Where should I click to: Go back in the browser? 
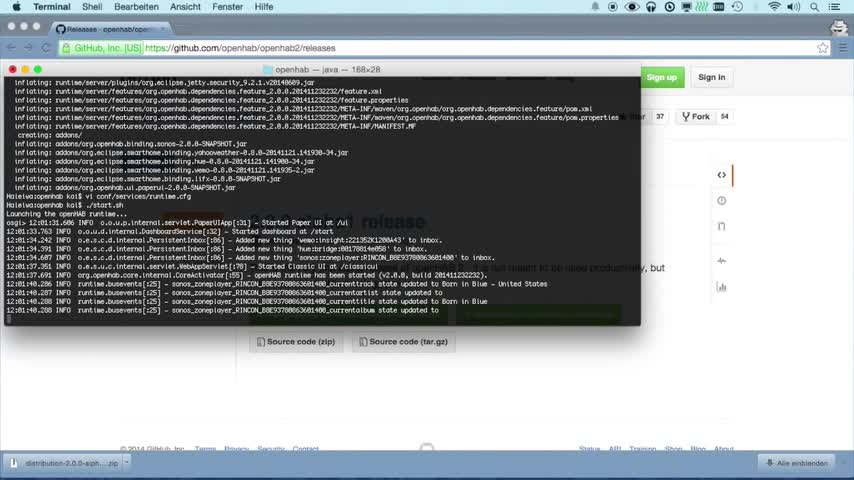coord(11,48)
